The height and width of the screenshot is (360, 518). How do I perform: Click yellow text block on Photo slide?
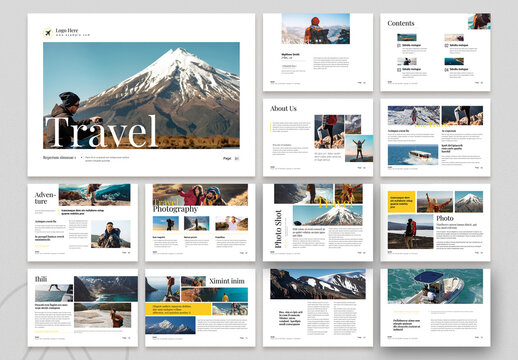pos(402,202)
